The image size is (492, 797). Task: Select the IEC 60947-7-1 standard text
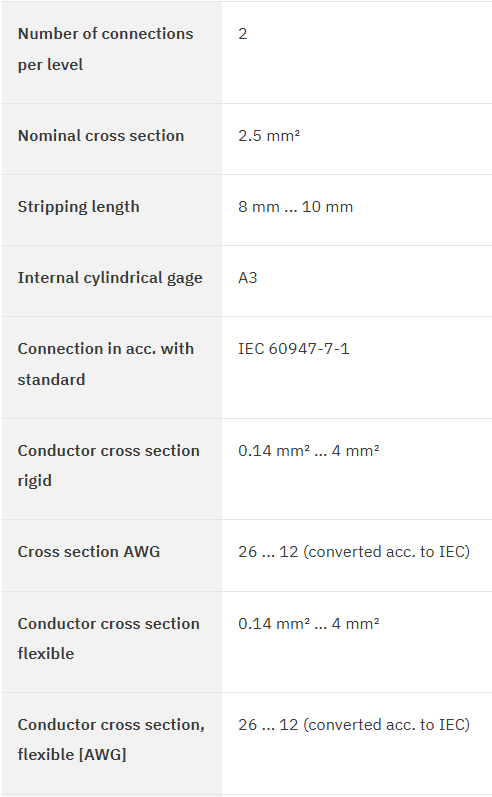point(294,349)
